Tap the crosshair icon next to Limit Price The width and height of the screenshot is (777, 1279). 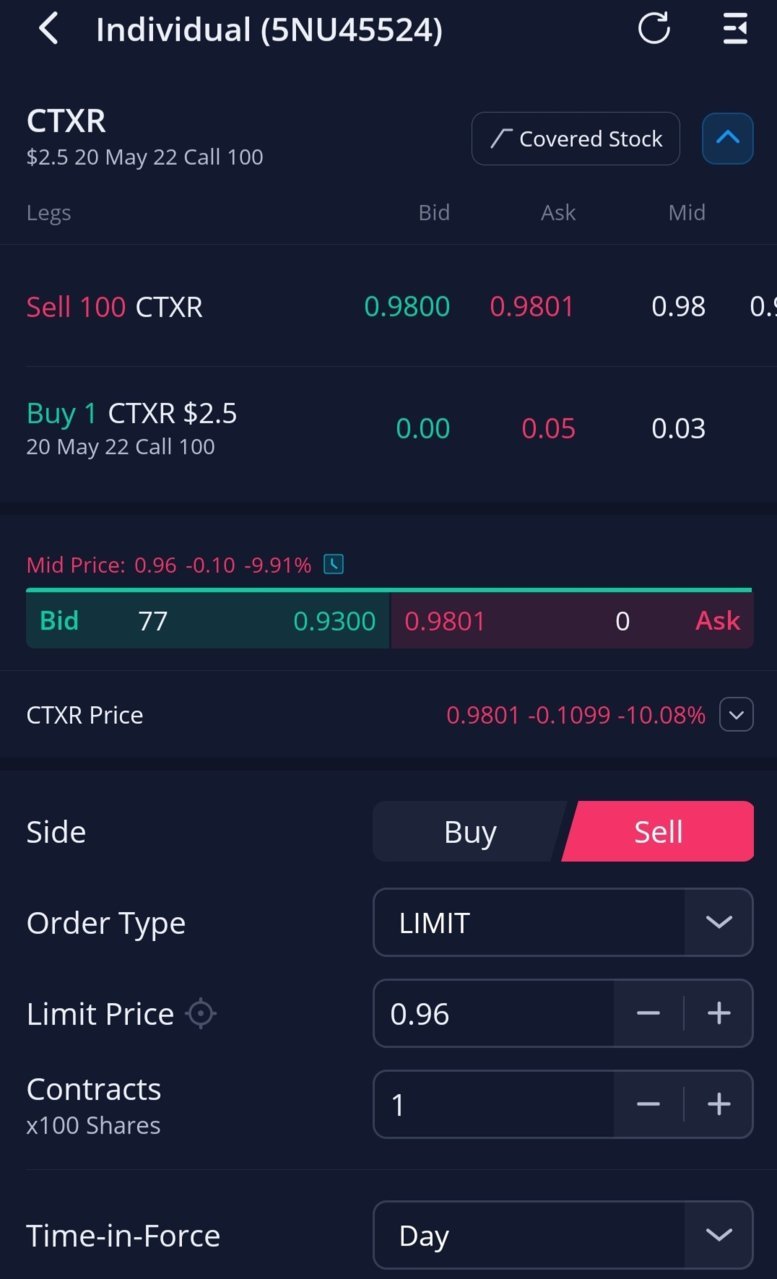click(201, 1014)
